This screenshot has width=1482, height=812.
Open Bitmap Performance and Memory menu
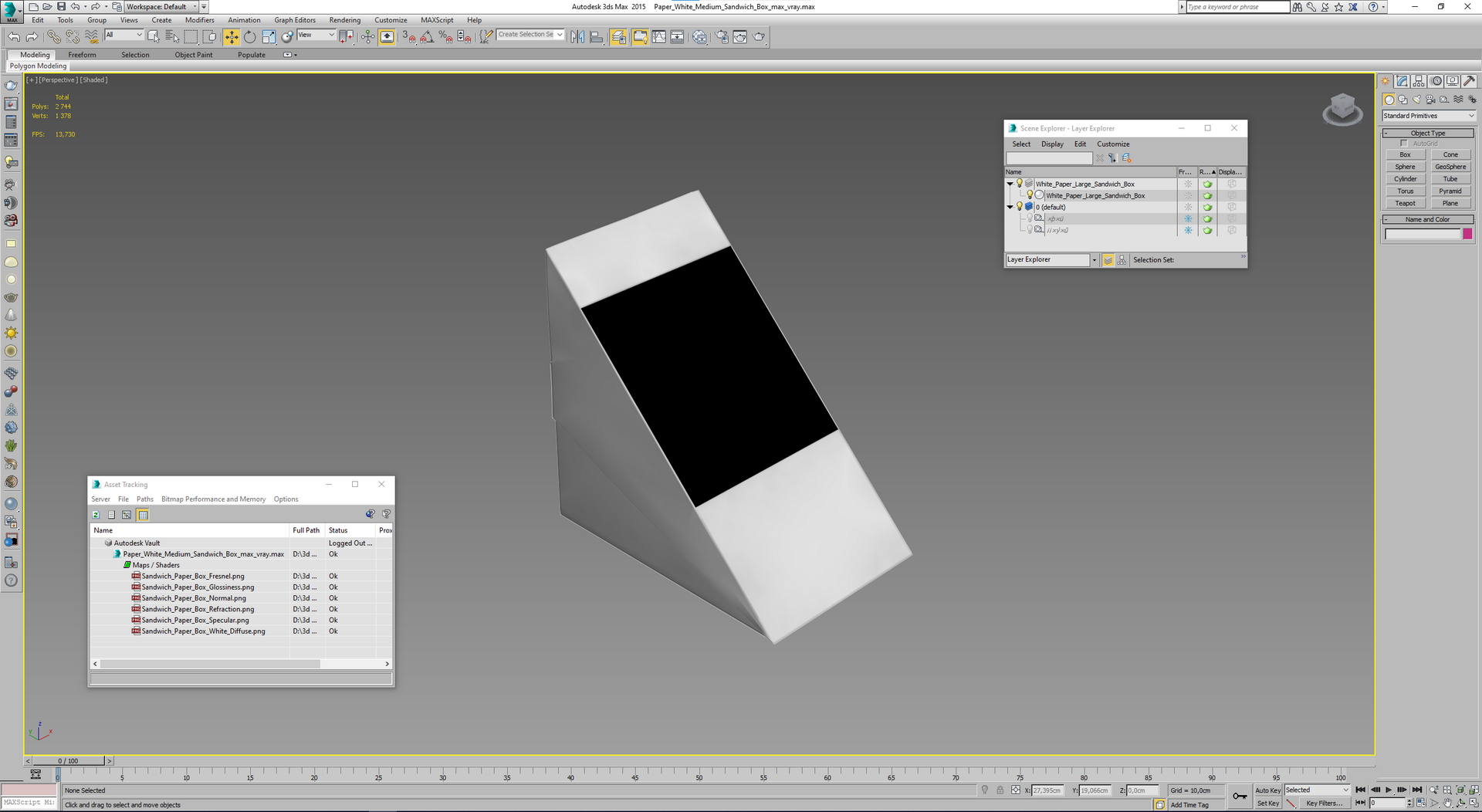click(x=213, y=499)
